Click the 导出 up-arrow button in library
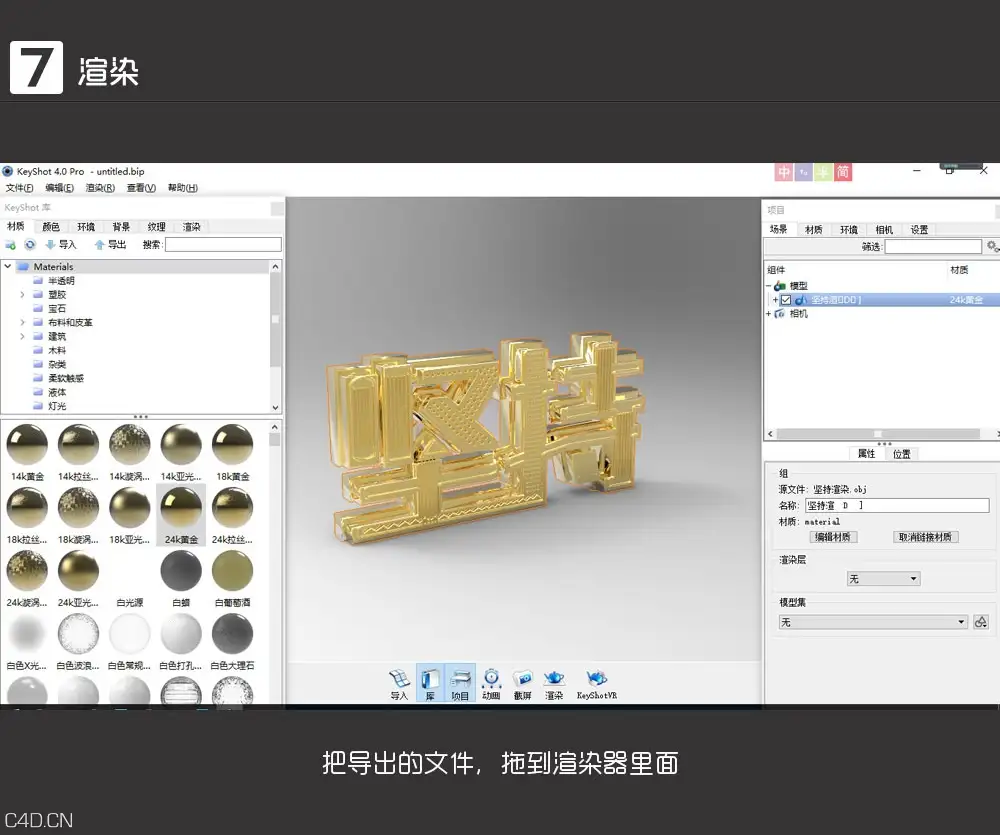Screen dimensions: 1000x835 pyautogui.click(x=110, y=245)
